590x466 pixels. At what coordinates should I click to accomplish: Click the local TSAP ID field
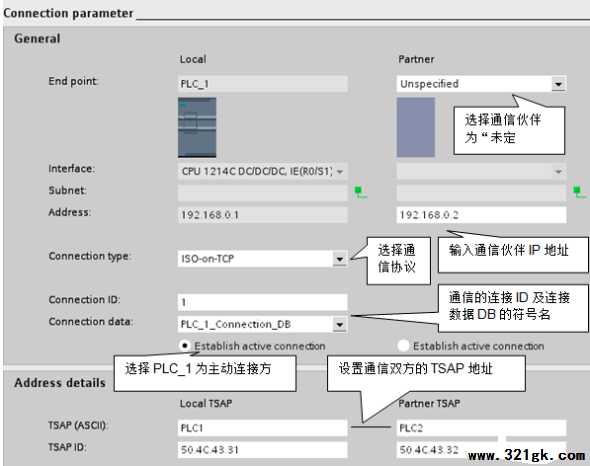262,450
